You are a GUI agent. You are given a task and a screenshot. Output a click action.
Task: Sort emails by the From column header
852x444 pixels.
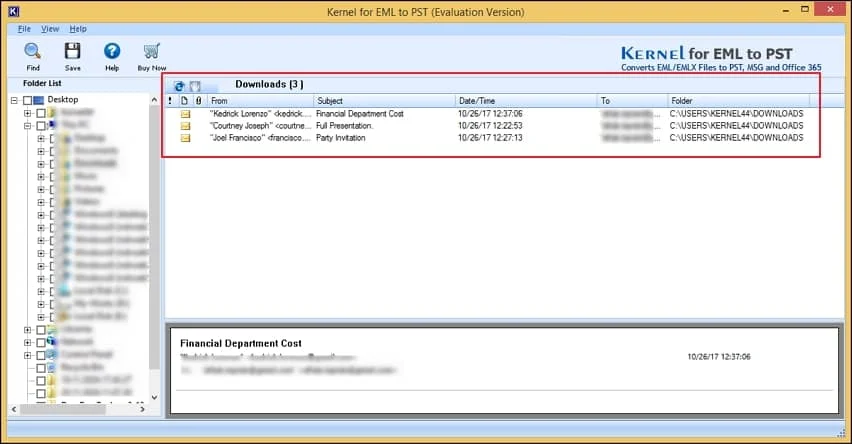pos(260,101)
